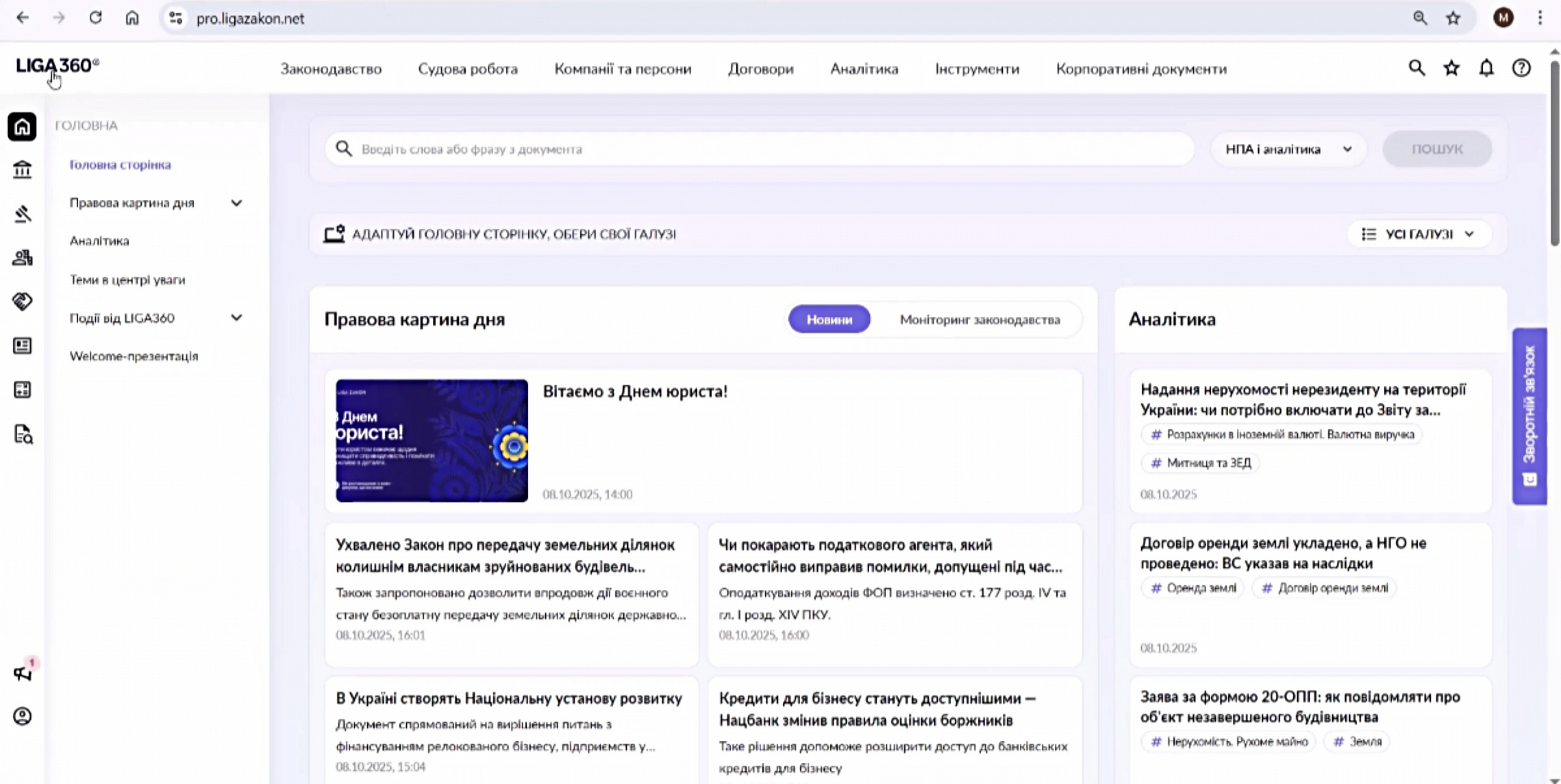The image size is (1561, 784).
Task: Open the user profile icon in sidebar
Action: click(22, 716)
